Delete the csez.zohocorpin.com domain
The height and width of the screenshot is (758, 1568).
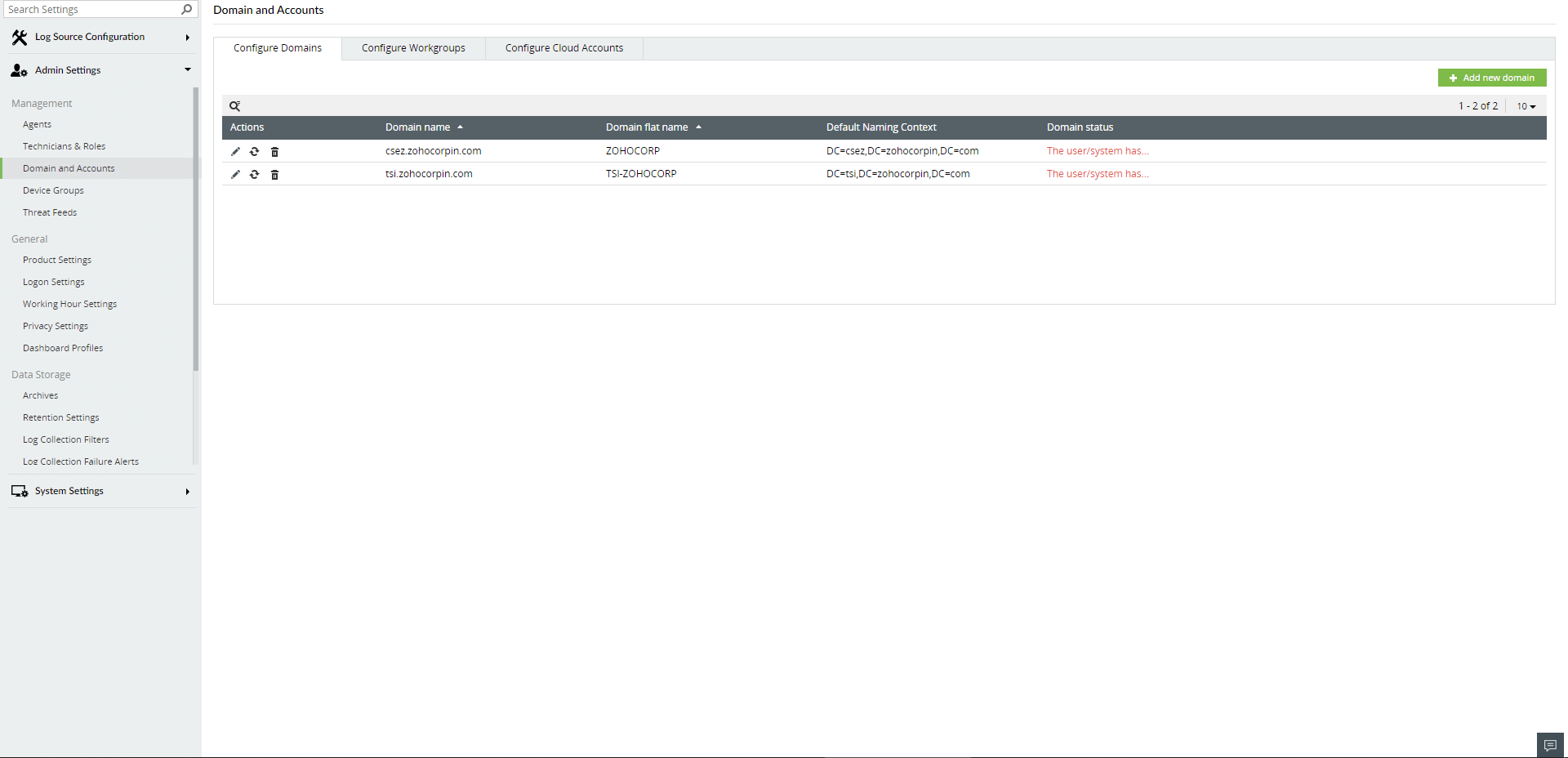274,151
